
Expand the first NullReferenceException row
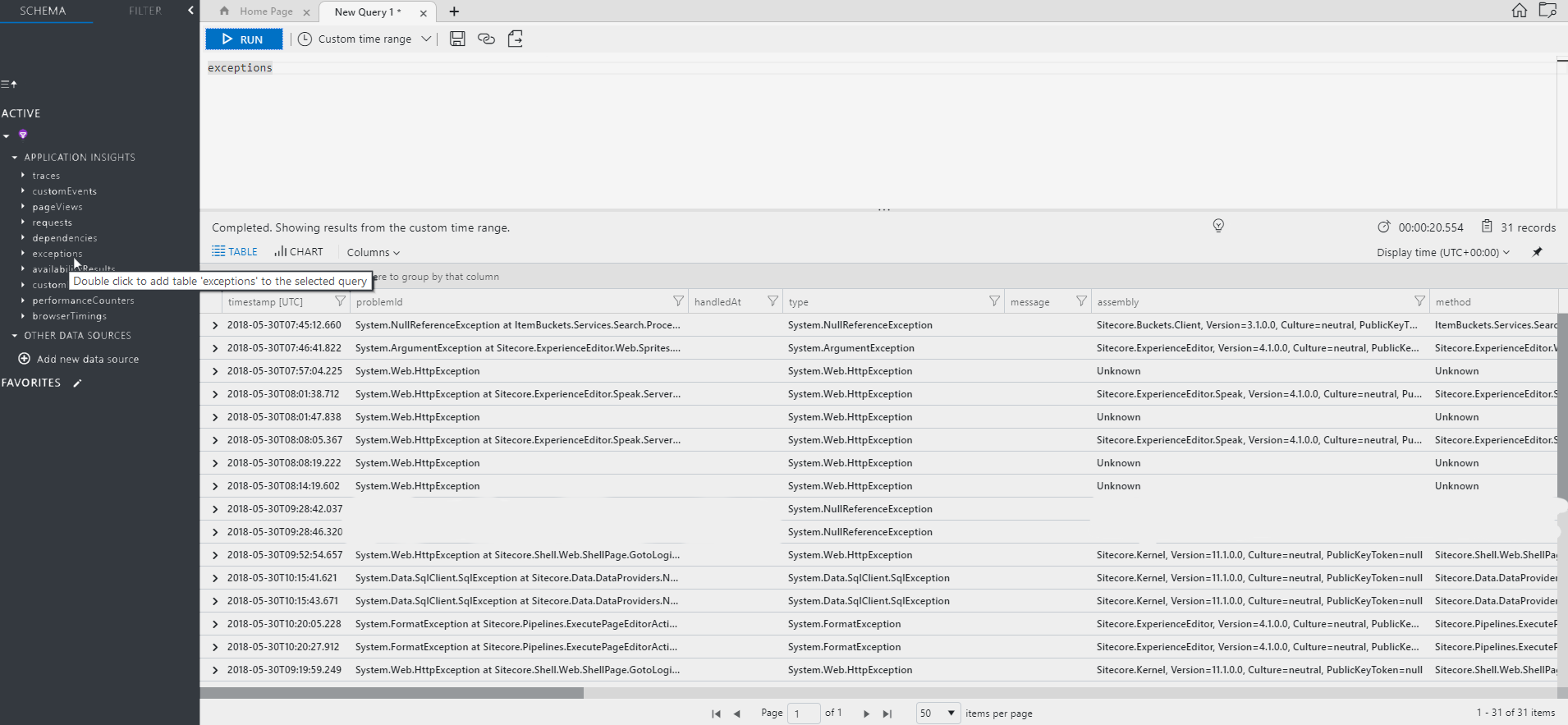[x=215, y=325]
